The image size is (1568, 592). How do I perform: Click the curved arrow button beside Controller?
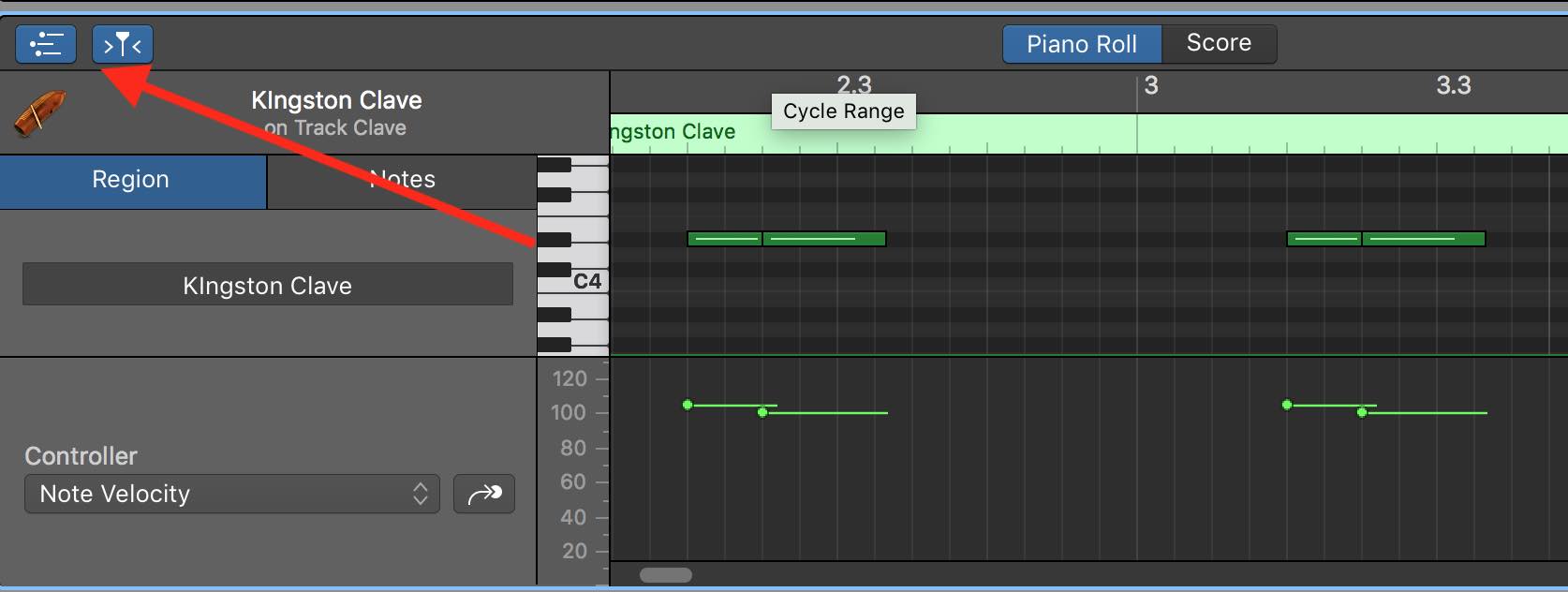pyautogui.click(x=484, y=494)
